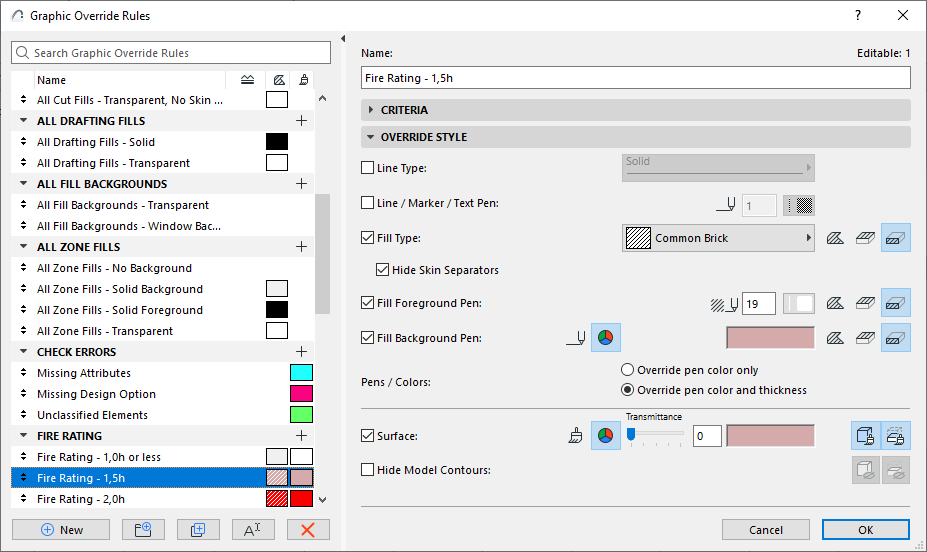Click the Cancel button

pyautogui.click(x=766, y=530)
